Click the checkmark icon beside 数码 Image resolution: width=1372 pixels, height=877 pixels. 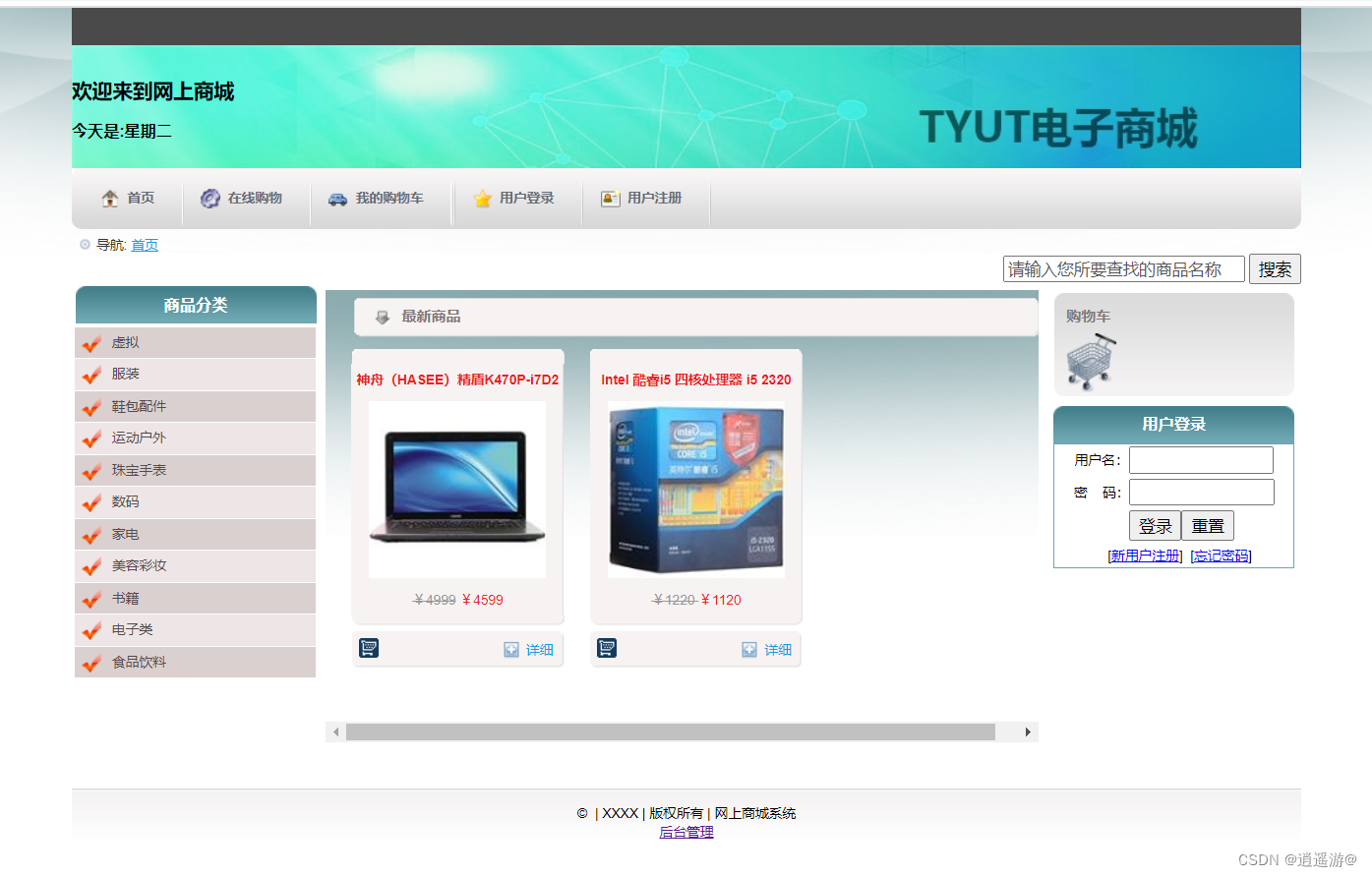click(91, 503)
